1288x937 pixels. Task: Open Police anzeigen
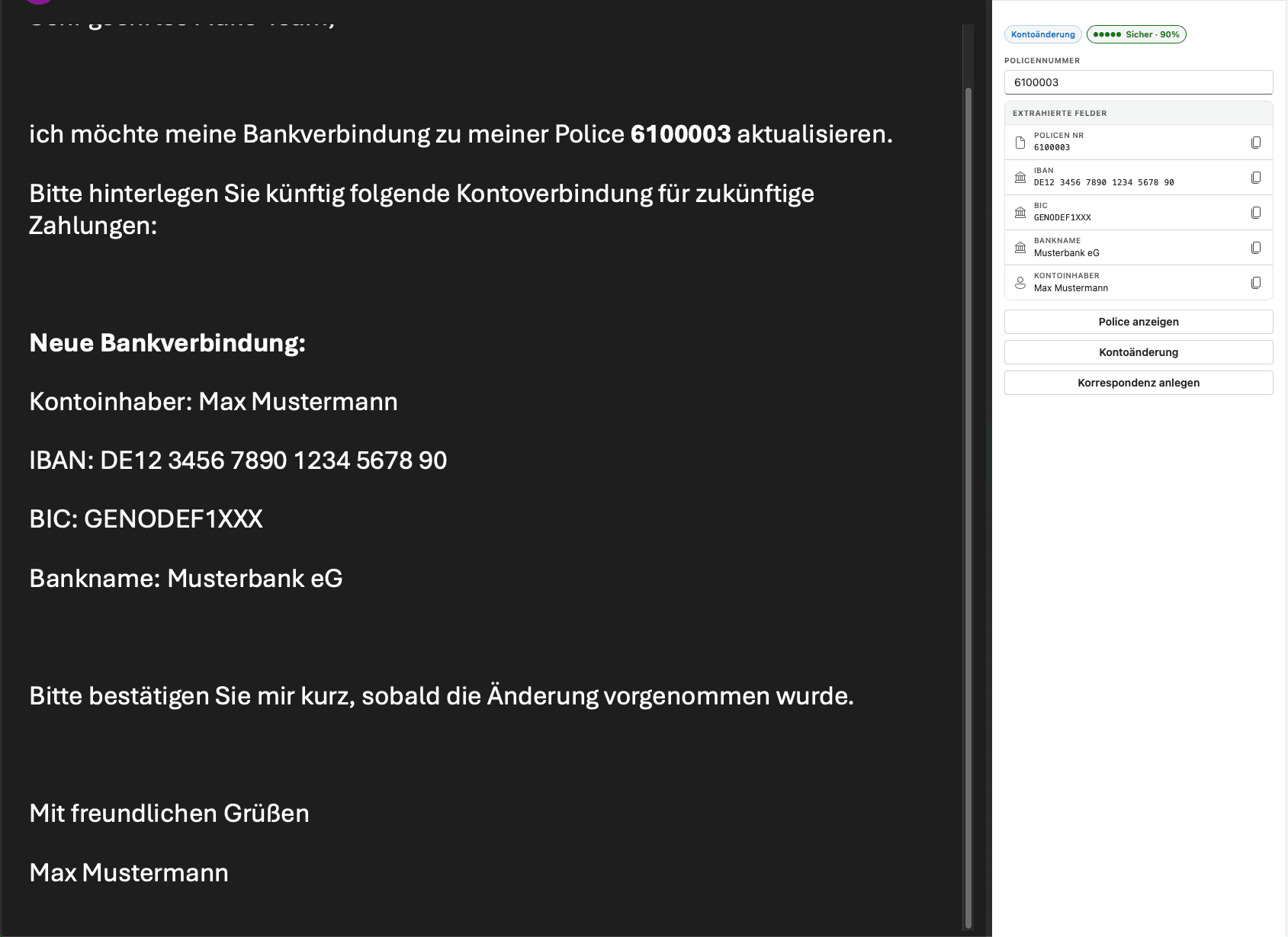[1137, 321]
